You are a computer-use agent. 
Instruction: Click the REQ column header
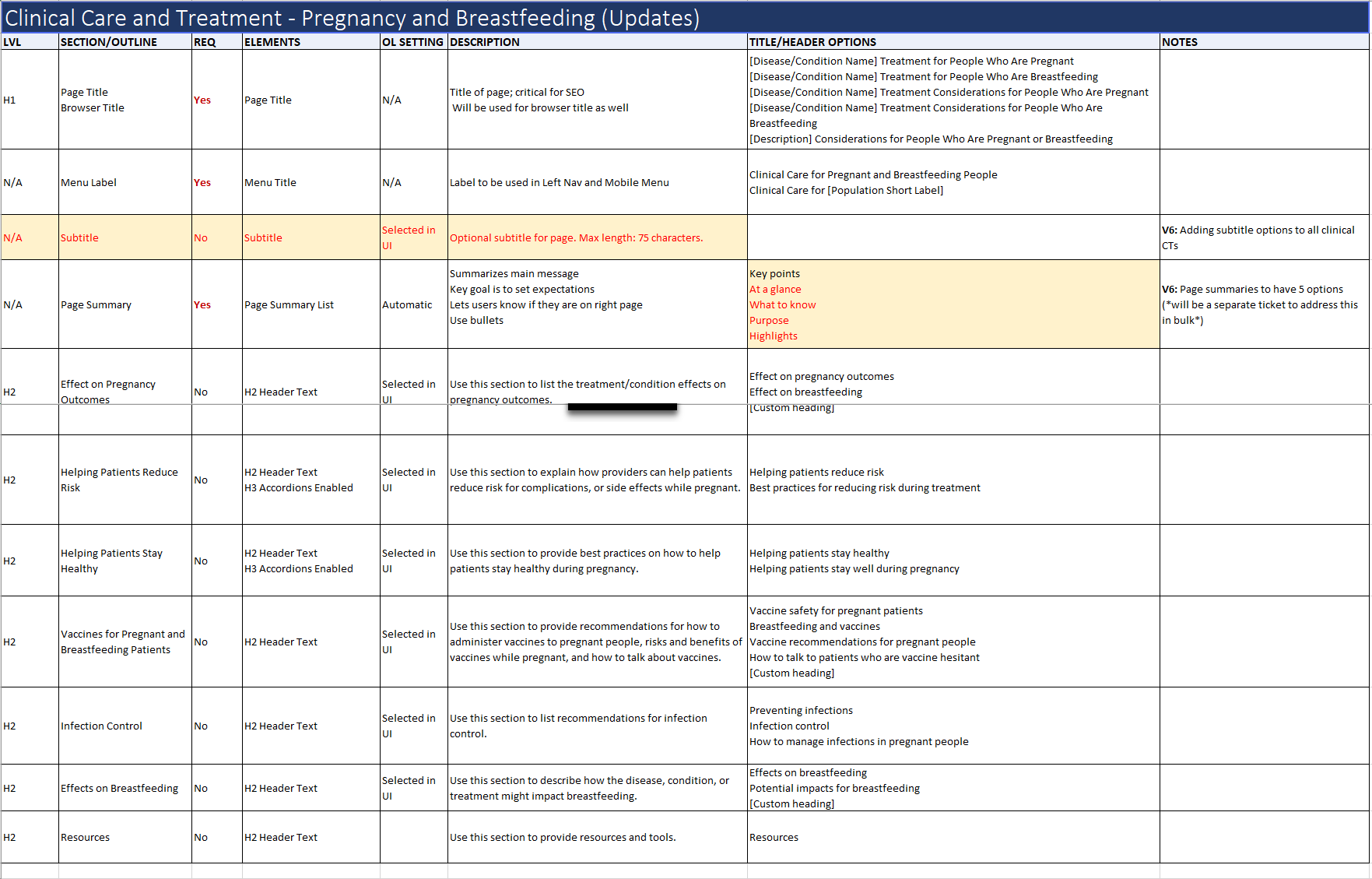(x=217, y=42)
